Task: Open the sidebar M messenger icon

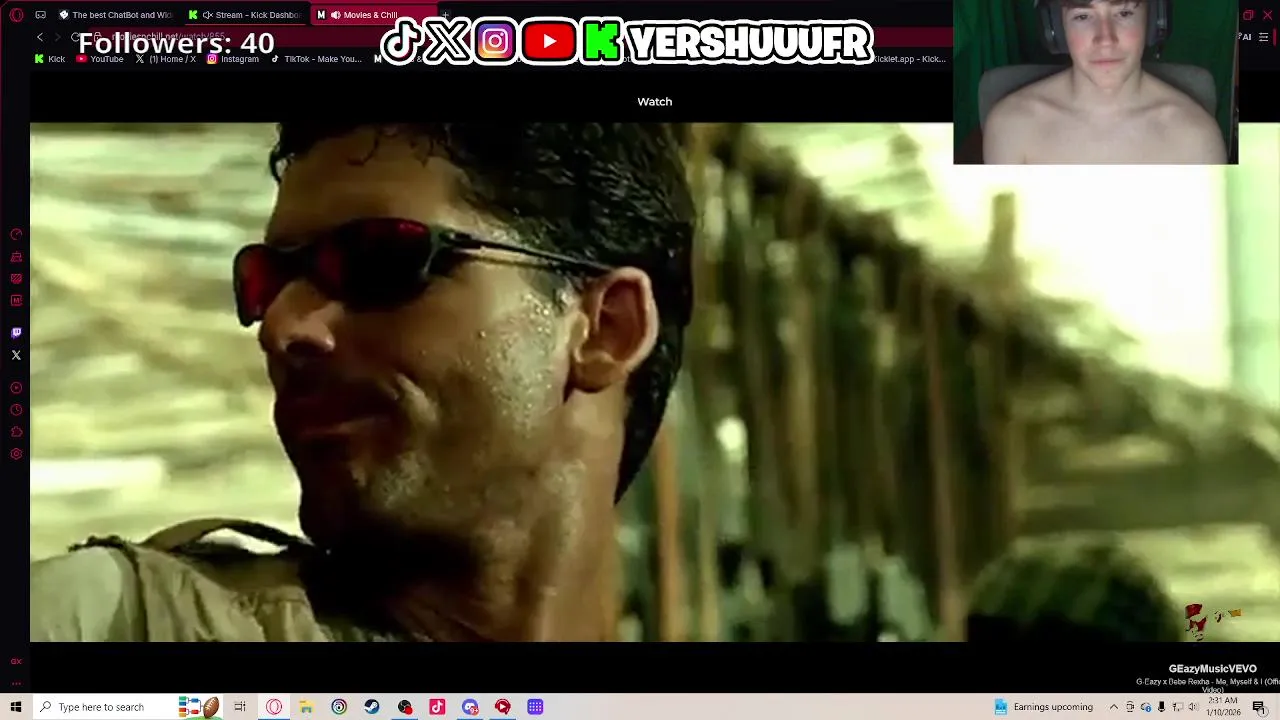Action: pyautogui.click(x=16, y=301)
